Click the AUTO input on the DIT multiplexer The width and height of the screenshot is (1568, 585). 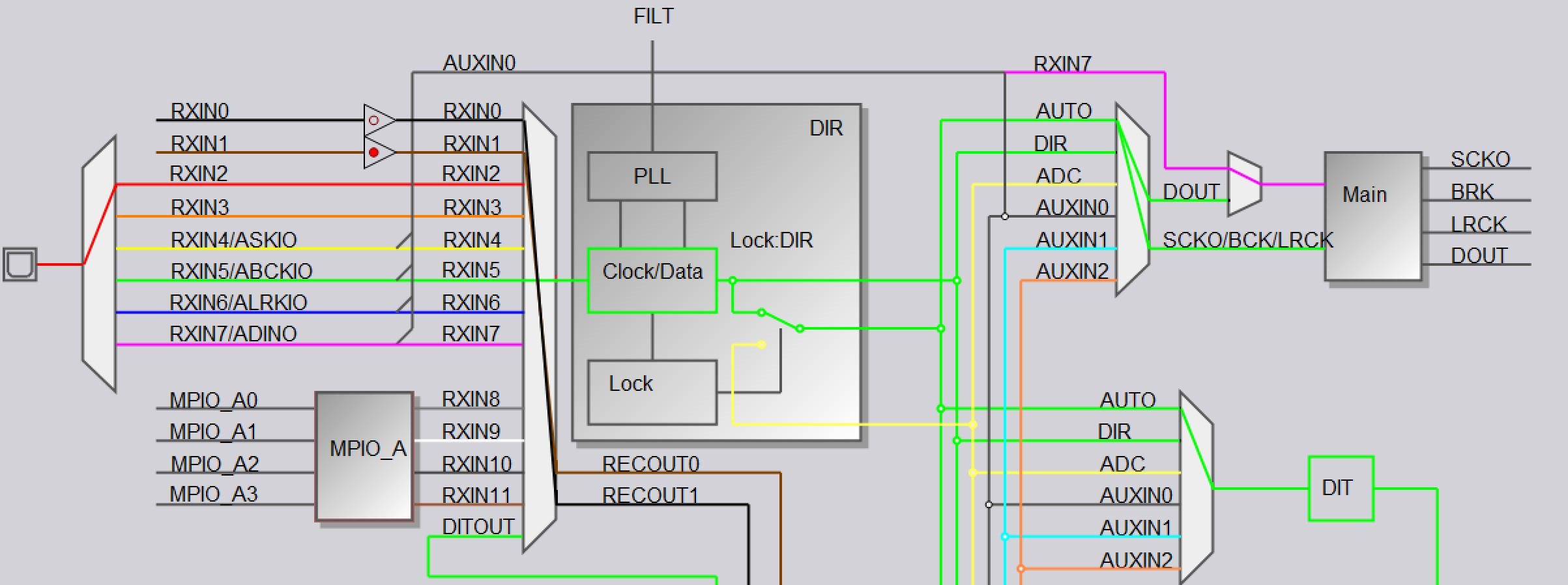1127,400
